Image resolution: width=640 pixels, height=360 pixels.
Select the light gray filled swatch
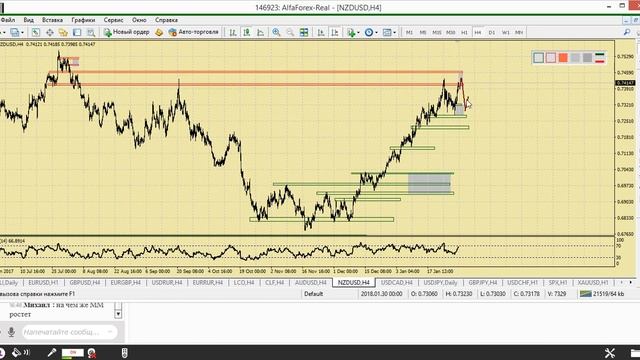(x=576, y=58)
